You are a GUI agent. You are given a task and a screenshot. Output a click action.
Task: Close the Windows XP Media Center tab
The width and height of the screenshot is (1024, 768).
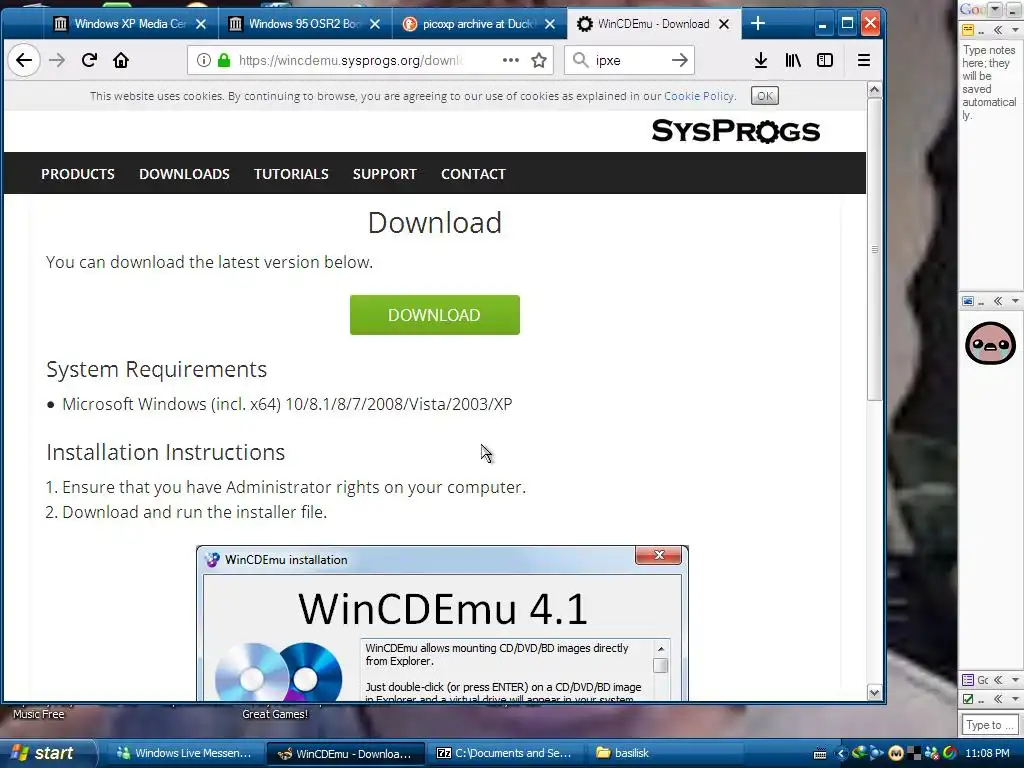point(201,24)
